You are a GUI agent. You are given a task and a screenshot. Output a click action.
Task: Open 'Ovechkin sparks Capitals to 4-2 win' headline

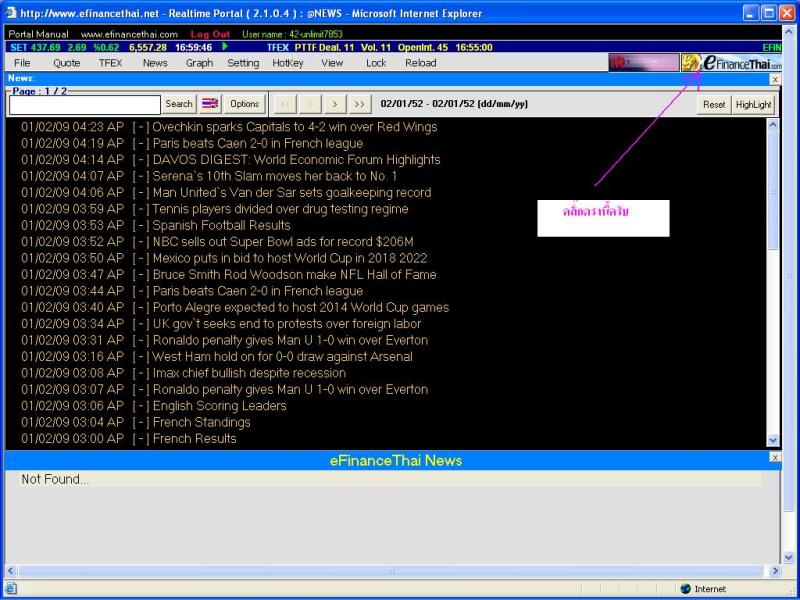pyautogui.click(x=294, y=127)
